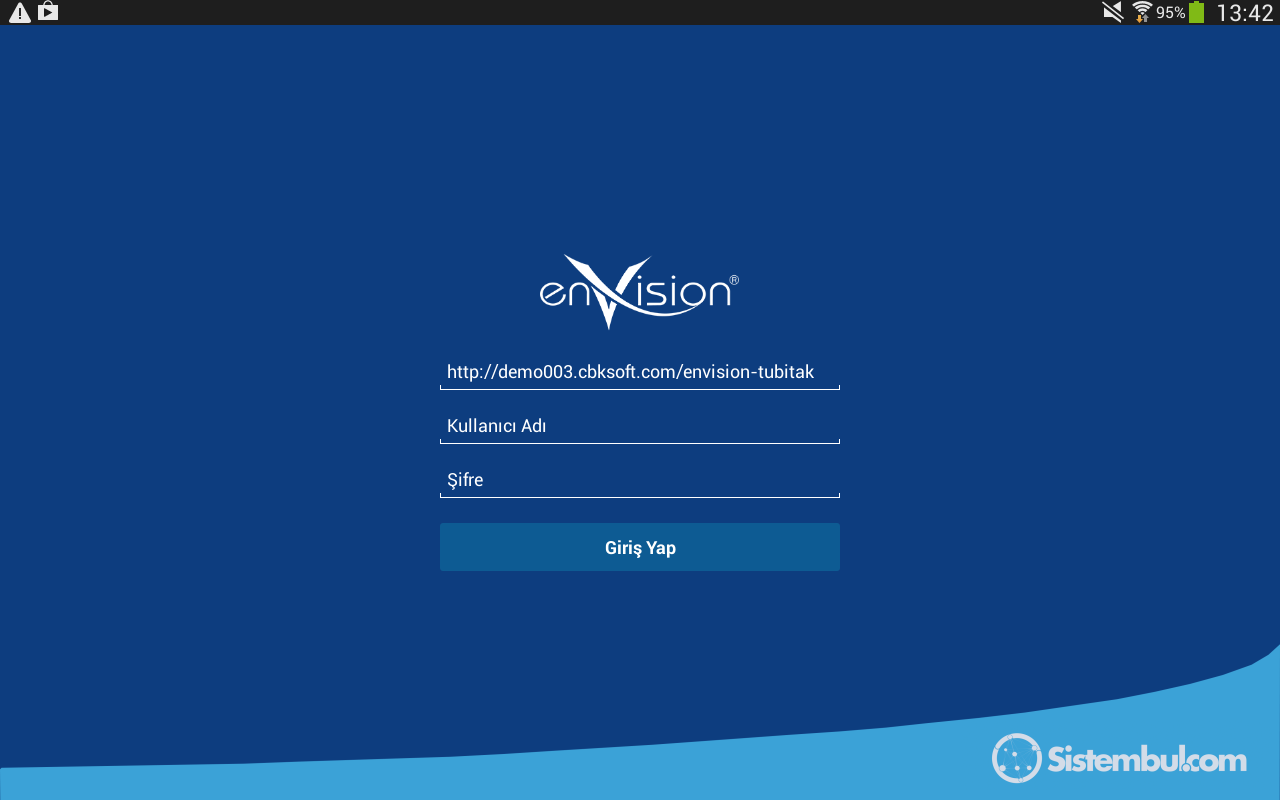The image size is (1280, 800).
Task: Tap the 95% battery percentage text
Action: pyautogui.click(x=1171, y=13)
